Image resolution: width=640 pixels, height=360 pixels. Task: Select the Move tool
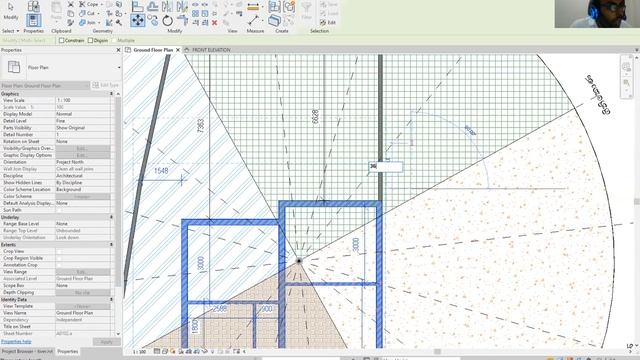pyautogui.click(x=138, y=20)
